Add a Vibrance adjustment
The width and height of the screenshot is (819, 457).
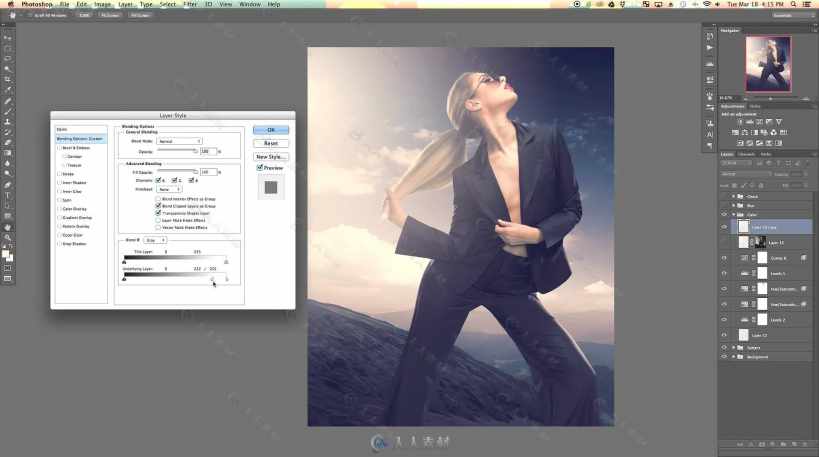(x=779, y=122)
